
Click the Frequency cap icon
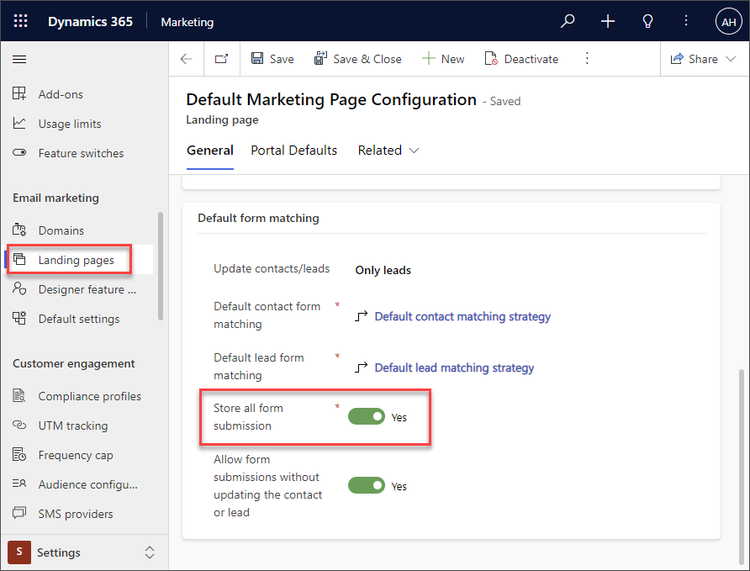pos(19,455)
